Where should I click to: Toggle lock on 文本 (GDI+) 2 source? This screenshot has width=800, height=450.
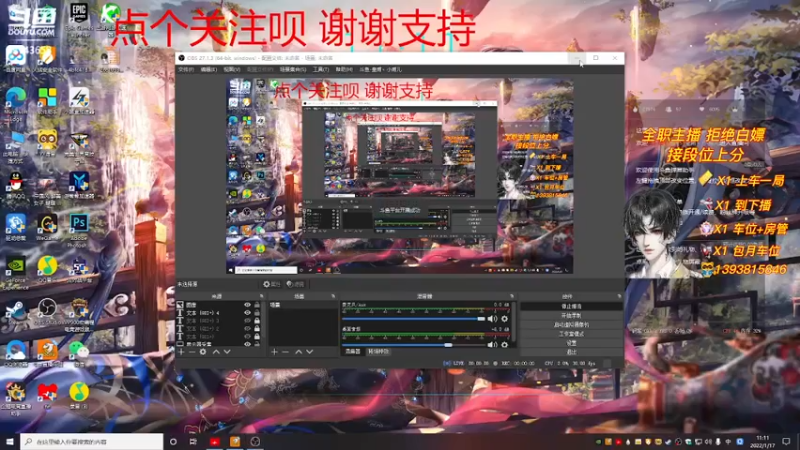257,329
